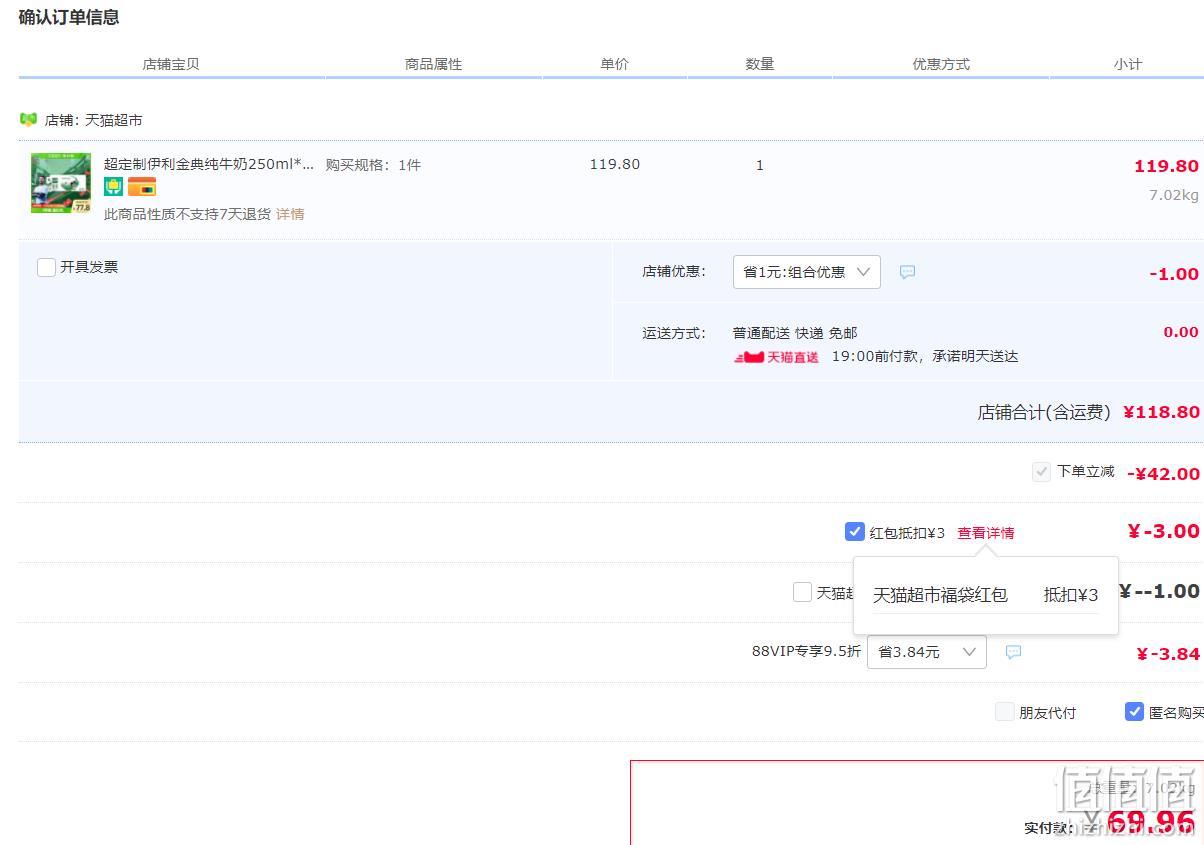Click the orange card badge under product title
Screen dimensions: 1204x845
(x=142, y=187)
